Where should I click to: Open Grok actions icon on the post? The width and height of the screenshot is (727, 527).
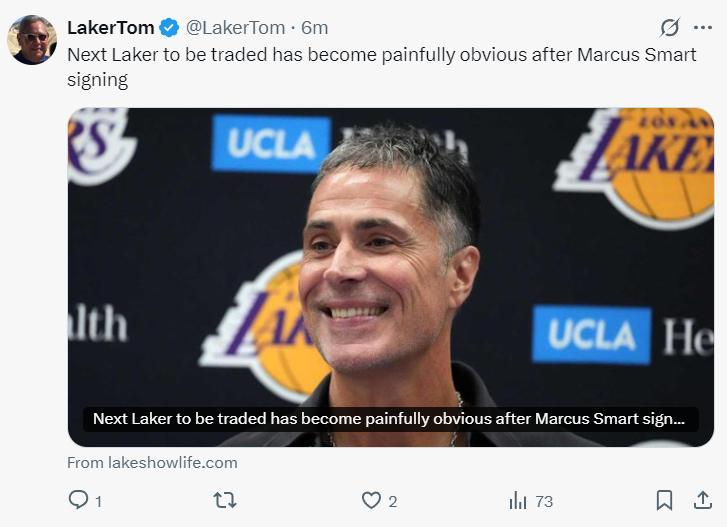click(x=670, y=27)
